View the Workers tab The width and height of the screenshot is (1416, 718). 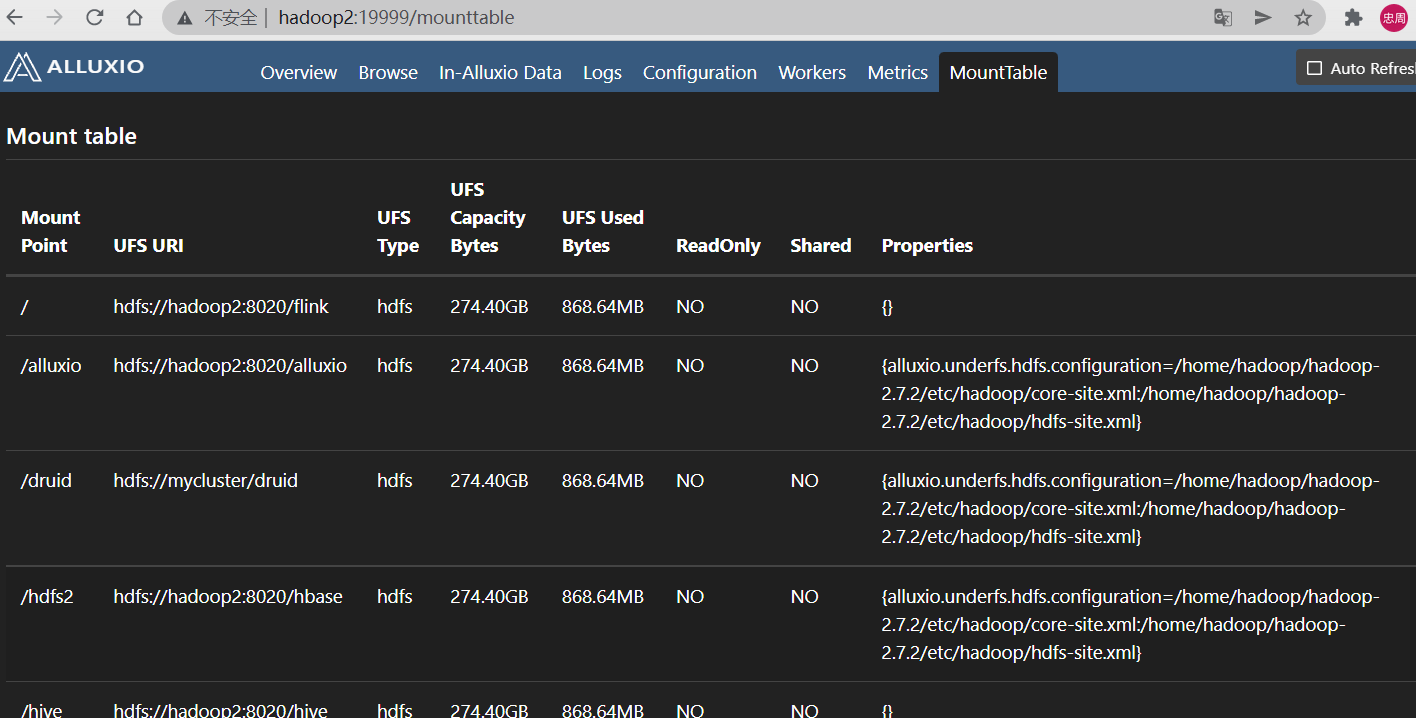(x=812, y=72)
